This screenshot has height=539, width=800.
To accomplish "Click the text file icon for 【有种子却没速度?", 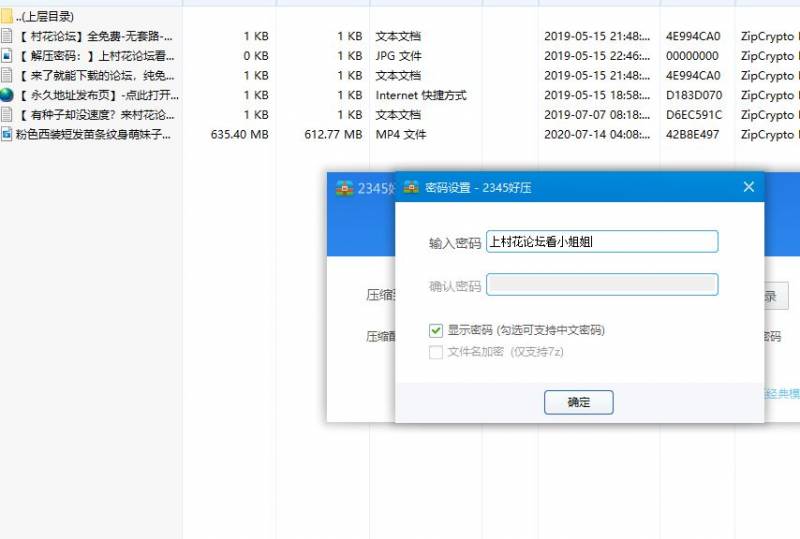I will (x=6, y=115).
